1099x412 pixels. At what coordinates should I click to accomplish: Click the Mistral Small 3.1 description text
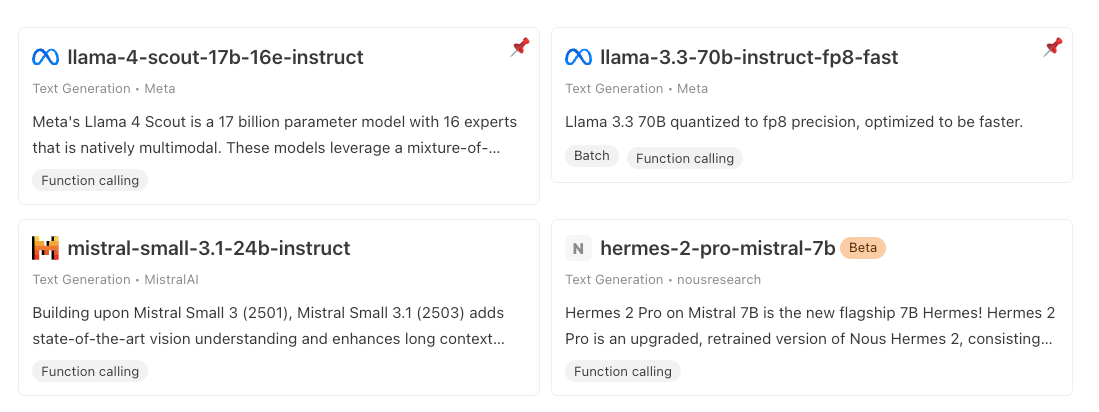coord(268,326)
